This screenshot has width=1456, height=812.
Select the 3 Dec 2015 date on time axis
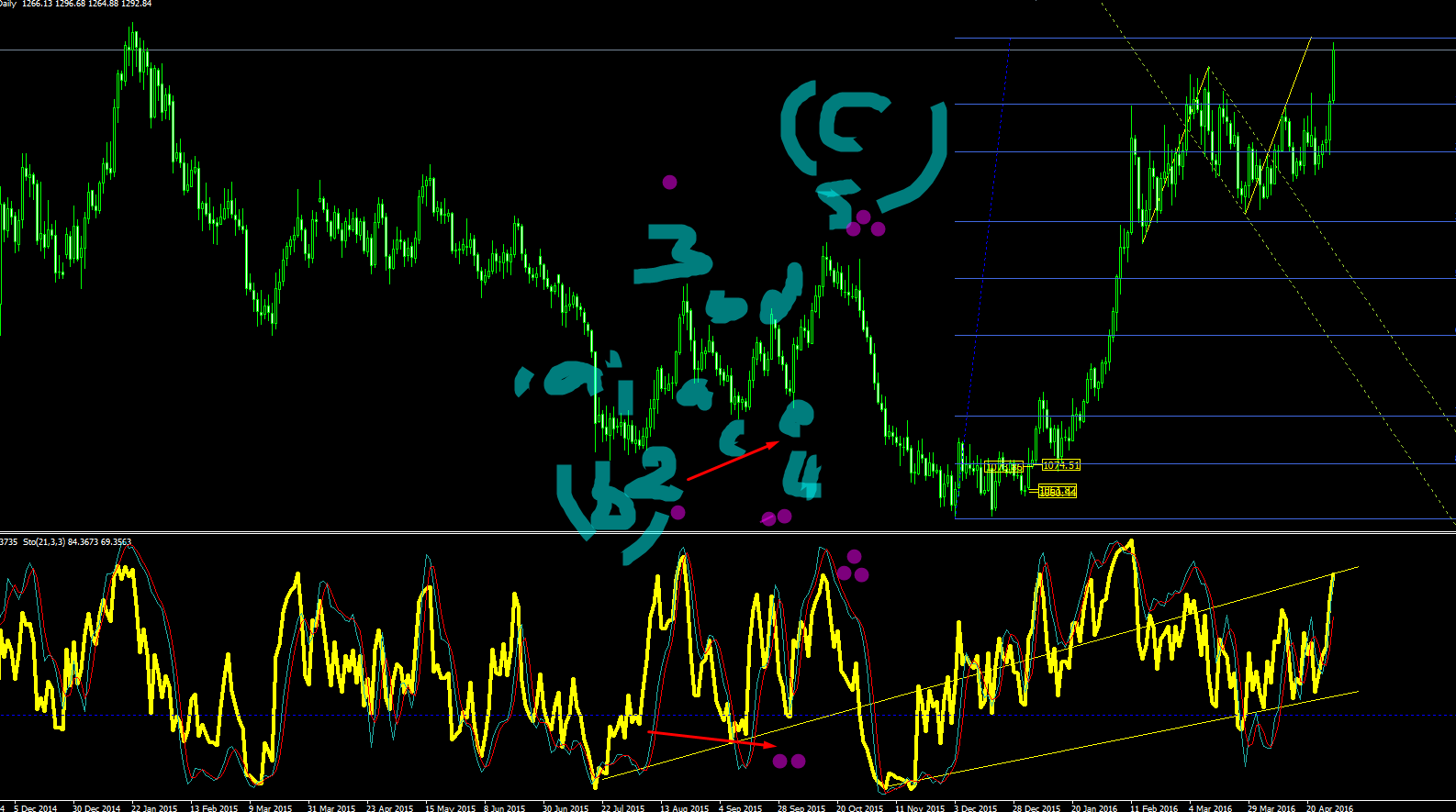pyautogui.click(x=976, y=808)
